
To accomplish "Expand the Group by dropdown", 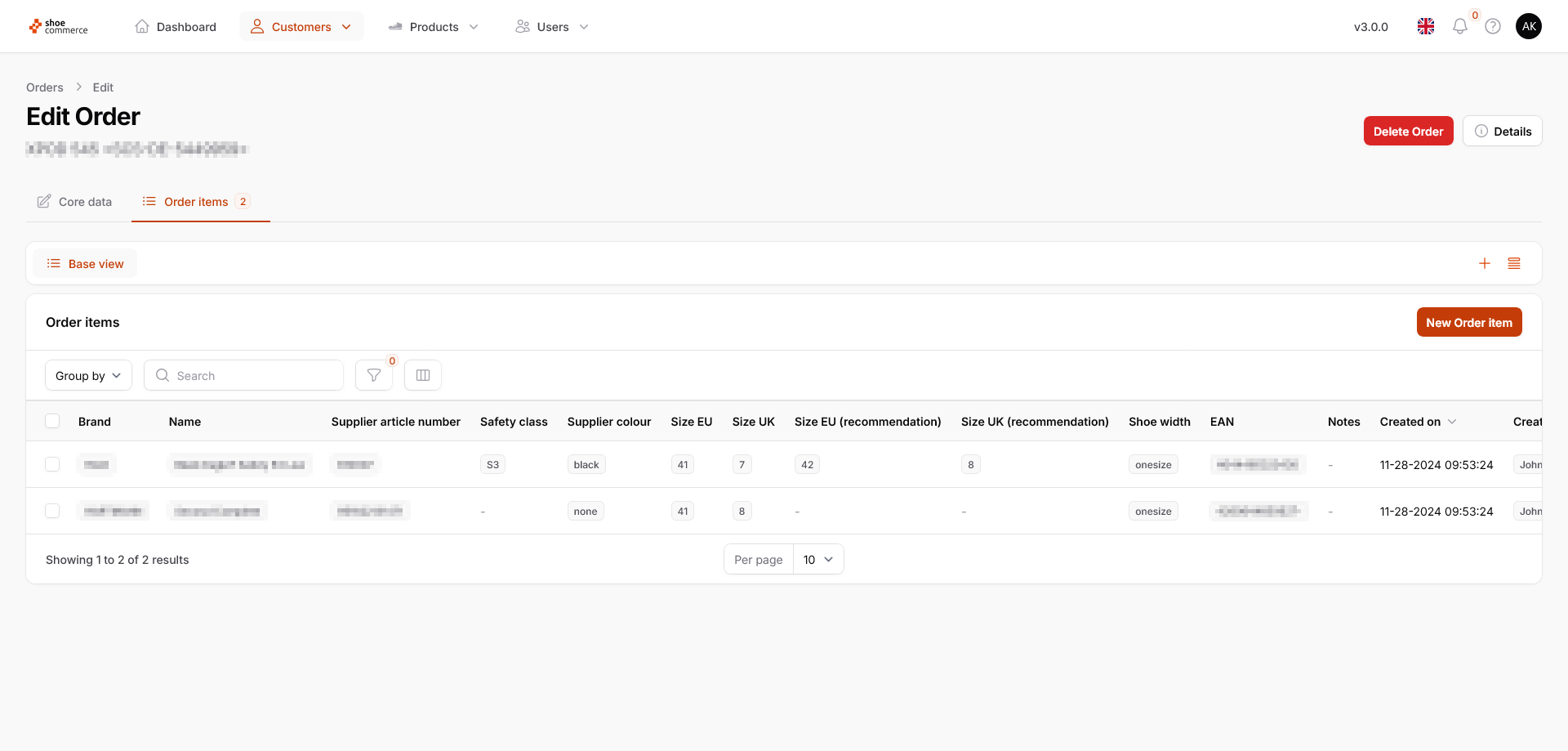I will (x=88, y=375).
